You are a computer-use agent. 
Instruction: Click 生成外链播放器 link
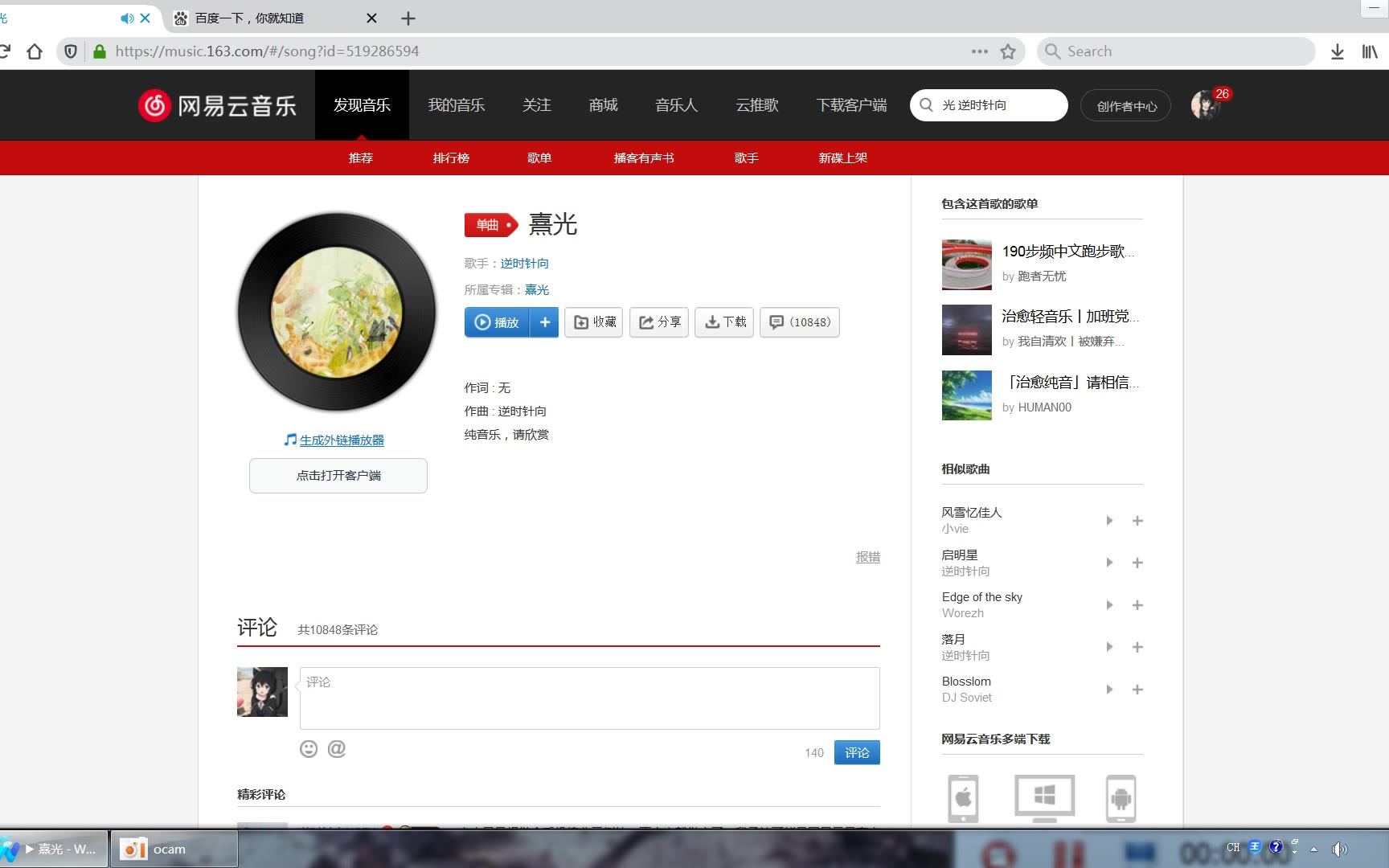coord(342,440)
